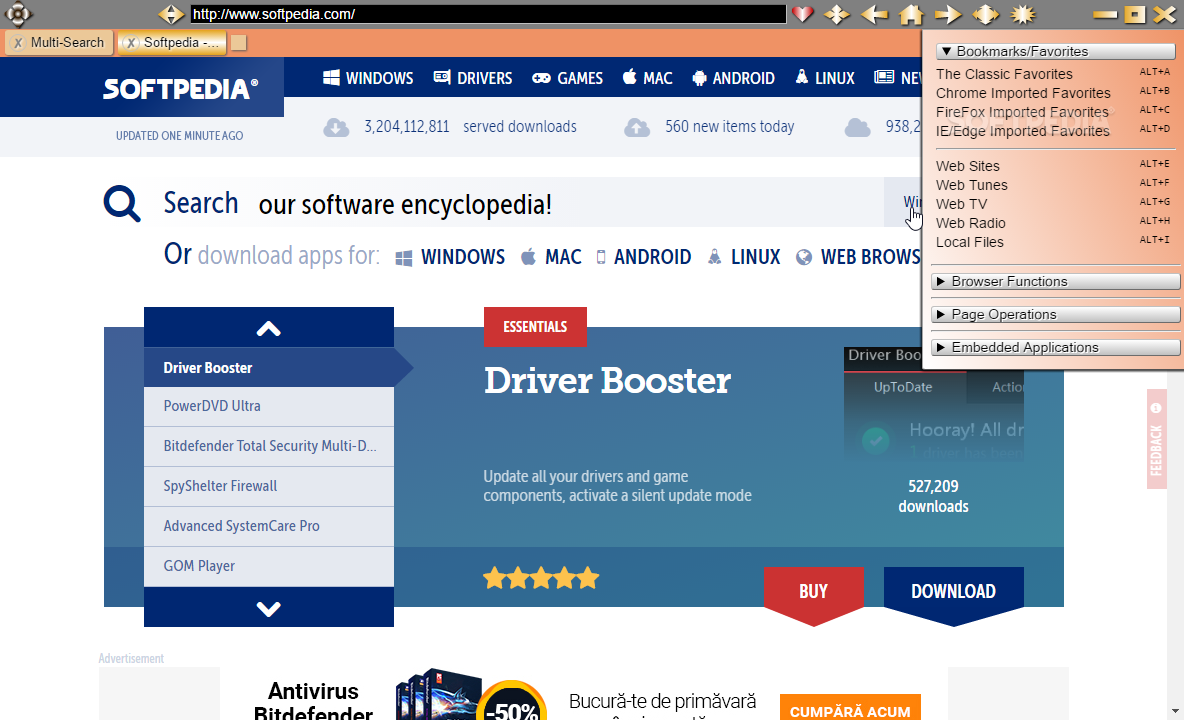Click the up chevron in the essentials list
Viewport: 1184px width, 721px height.
[269, 328]
